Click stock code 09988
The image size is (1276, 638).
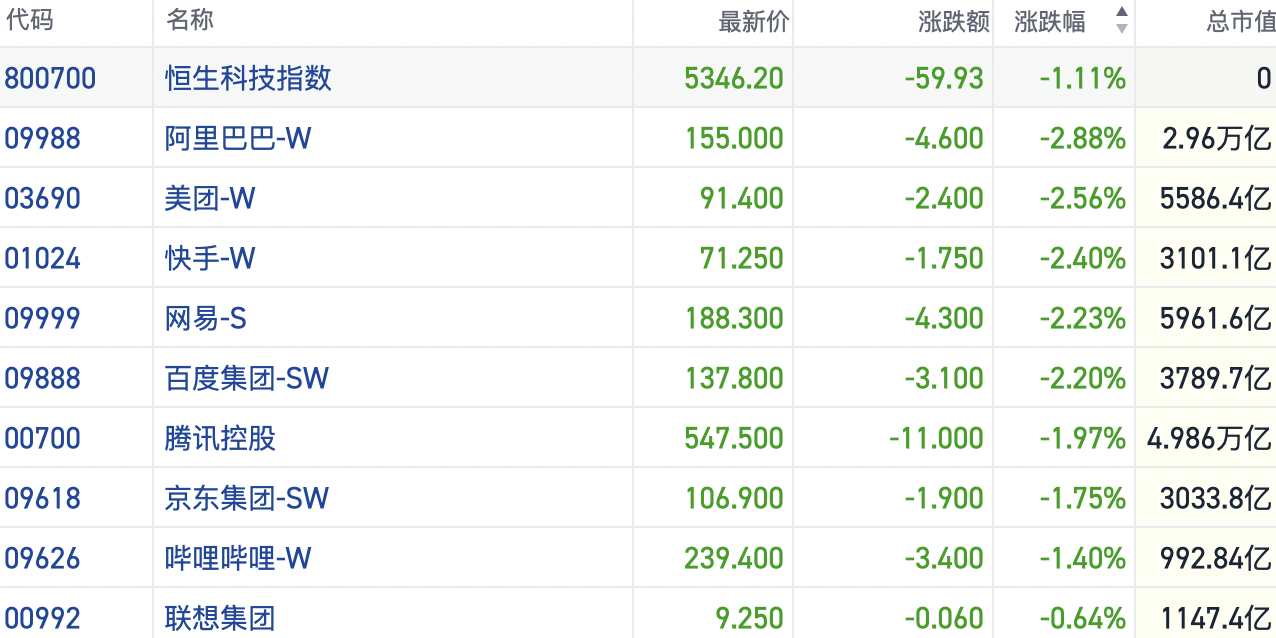42,138
